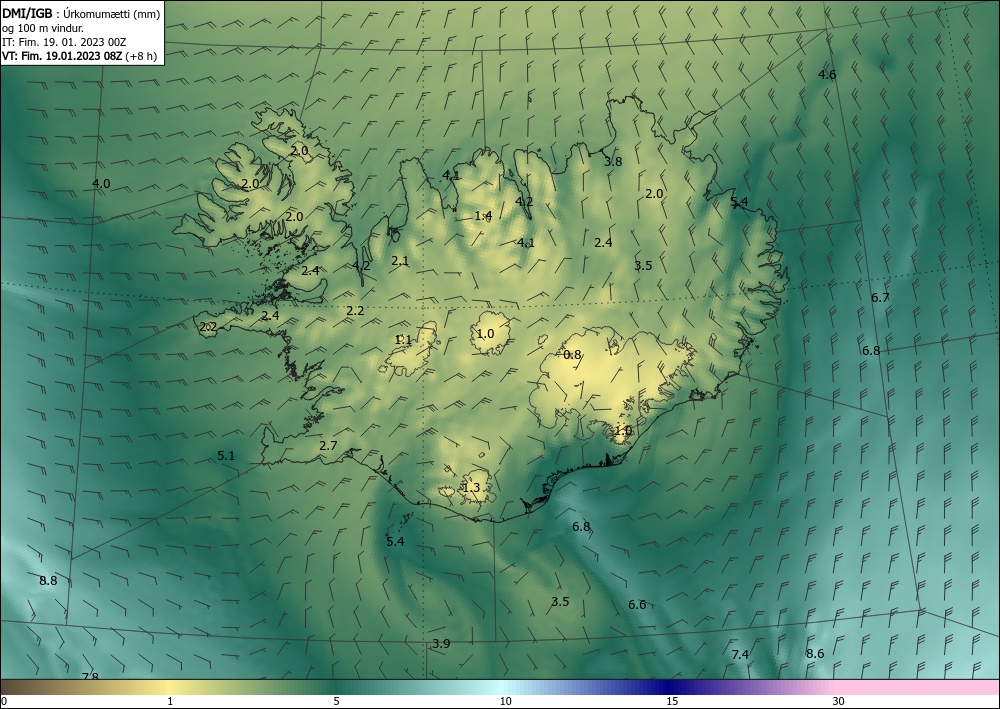The image size is (1000, 709).
Task: Click the "IT: Fim. 19. 01. 2023 00Z" line
Action: click(64, 42)
